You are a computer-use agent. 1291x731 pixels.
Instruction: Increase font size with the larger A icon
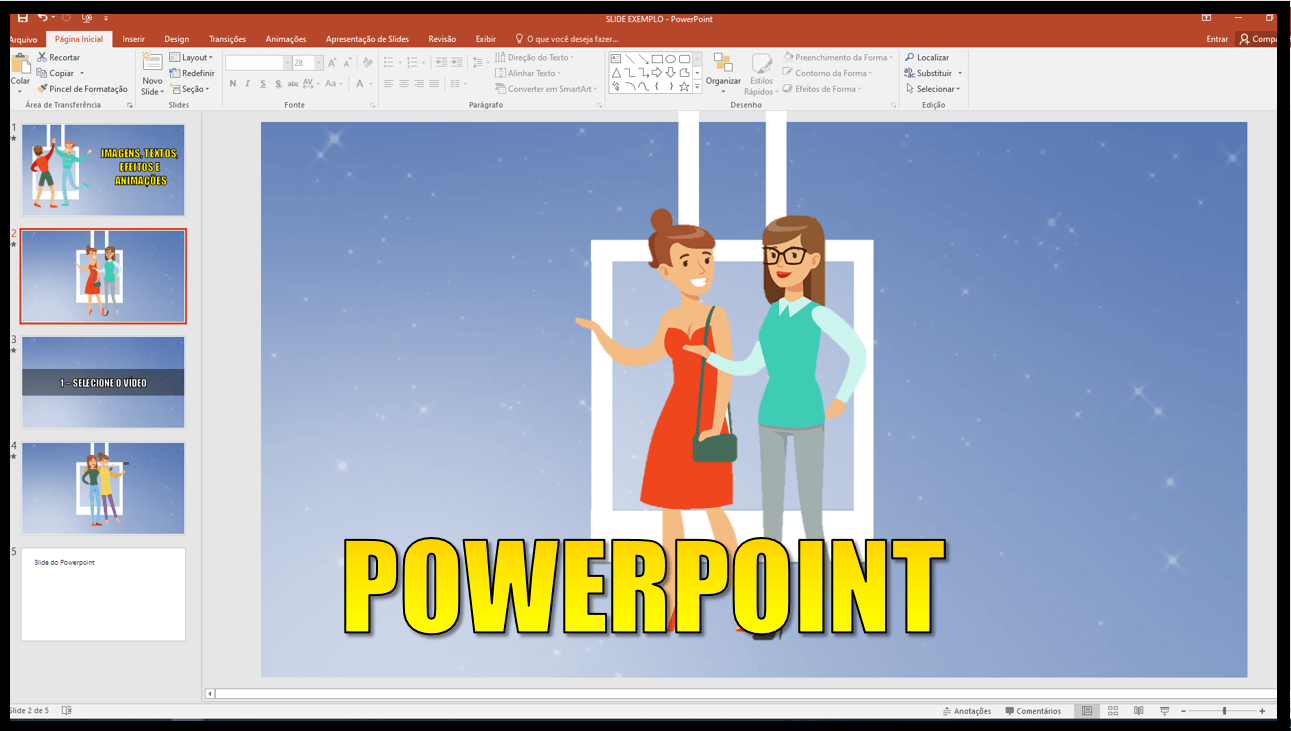333,62
